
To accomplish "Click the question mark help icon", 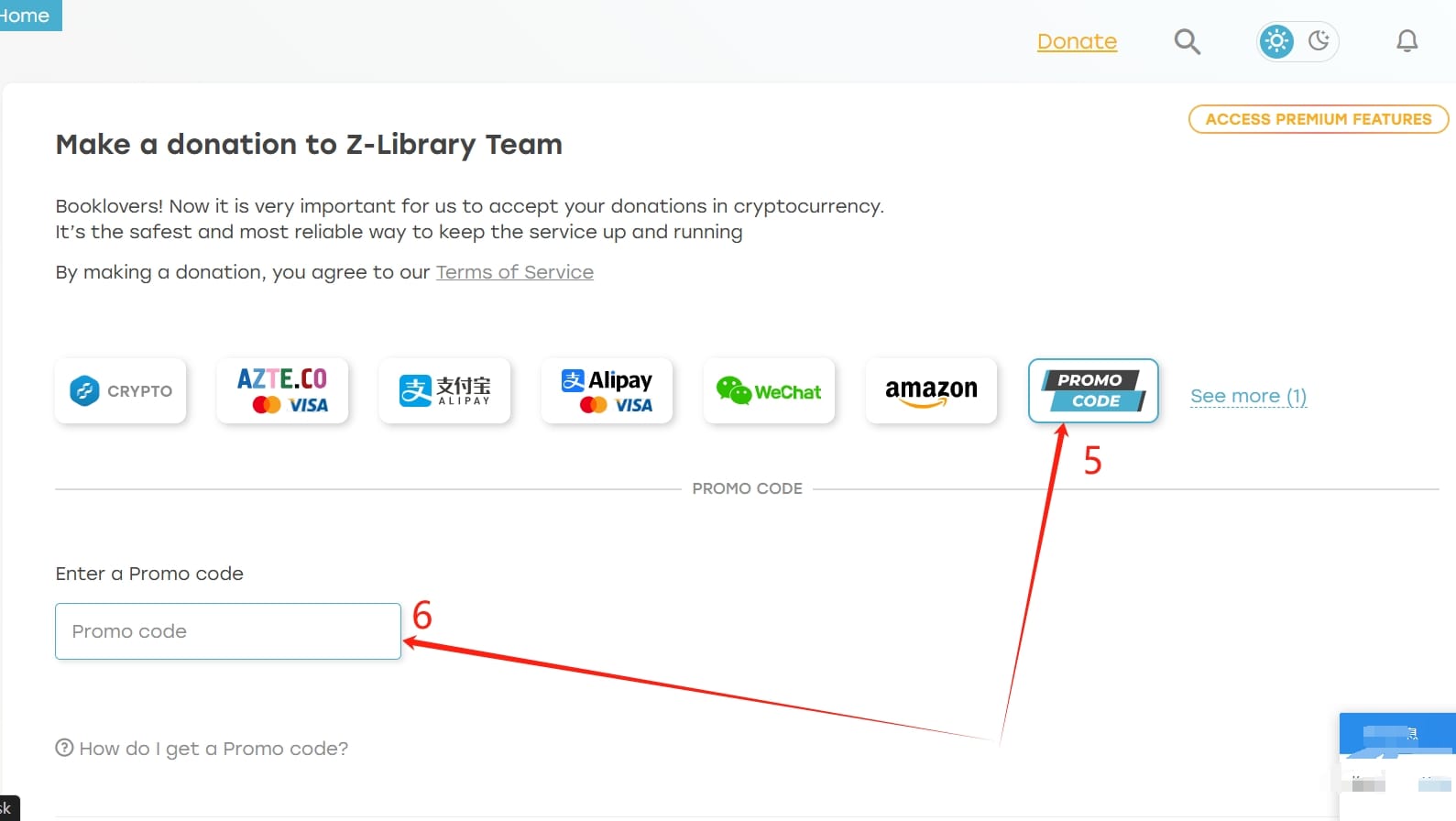I will (64, 748).
